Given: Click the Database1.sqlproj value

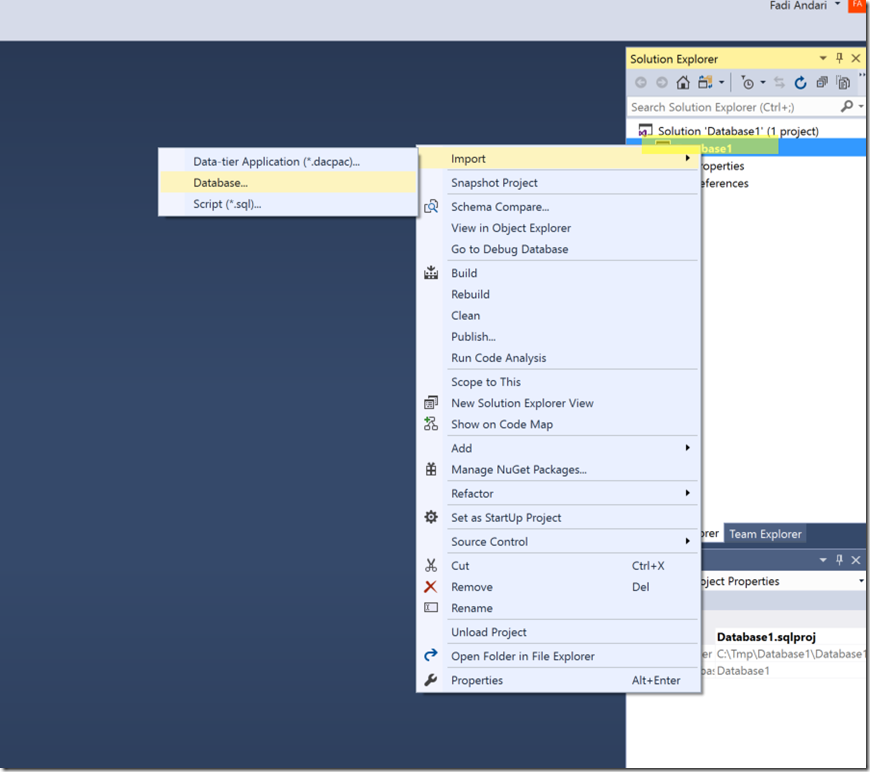Looking at the screenshot, I should click(x=766, y=637).
